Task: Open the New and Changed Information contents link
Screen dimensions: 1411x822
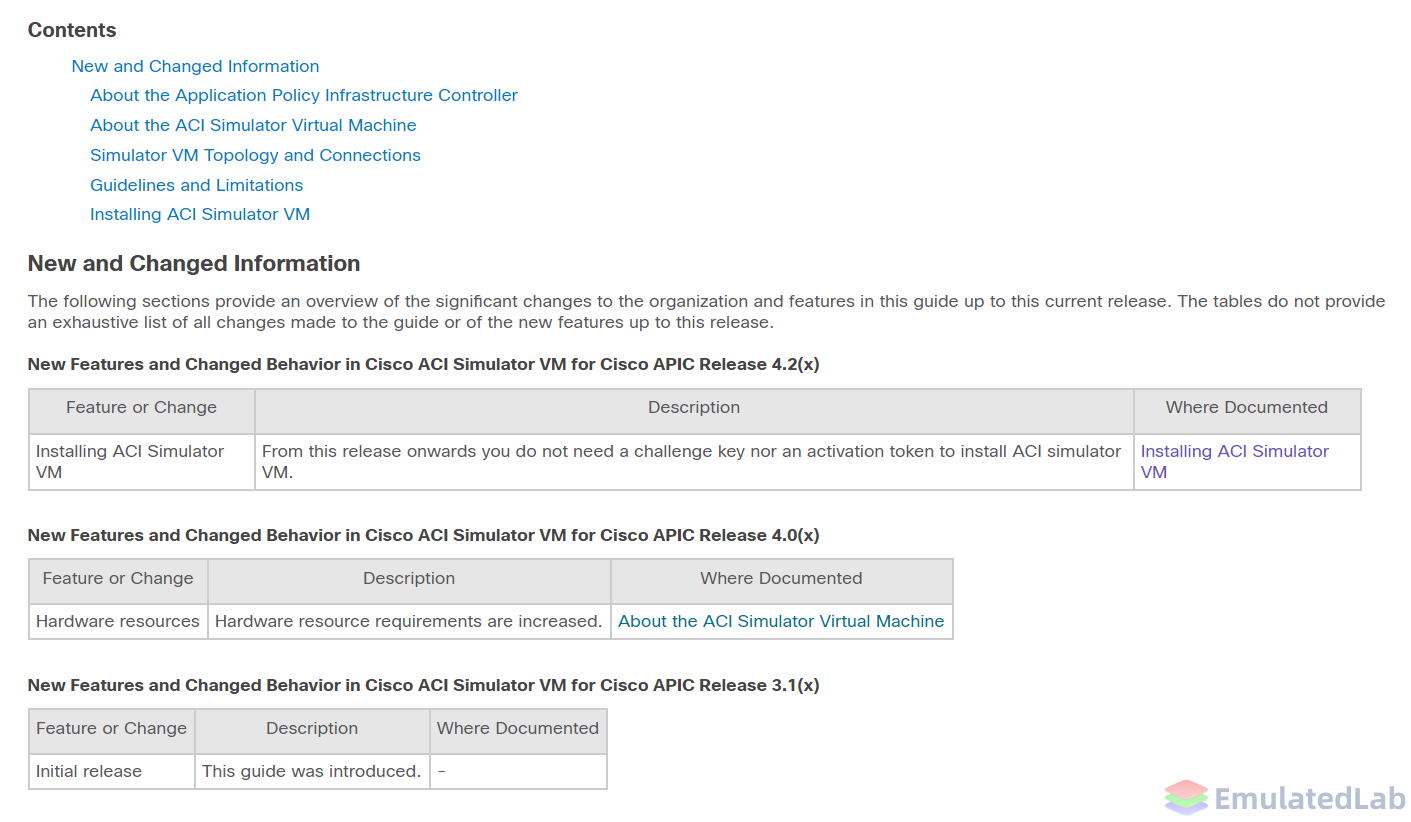Action: (195, 66)
